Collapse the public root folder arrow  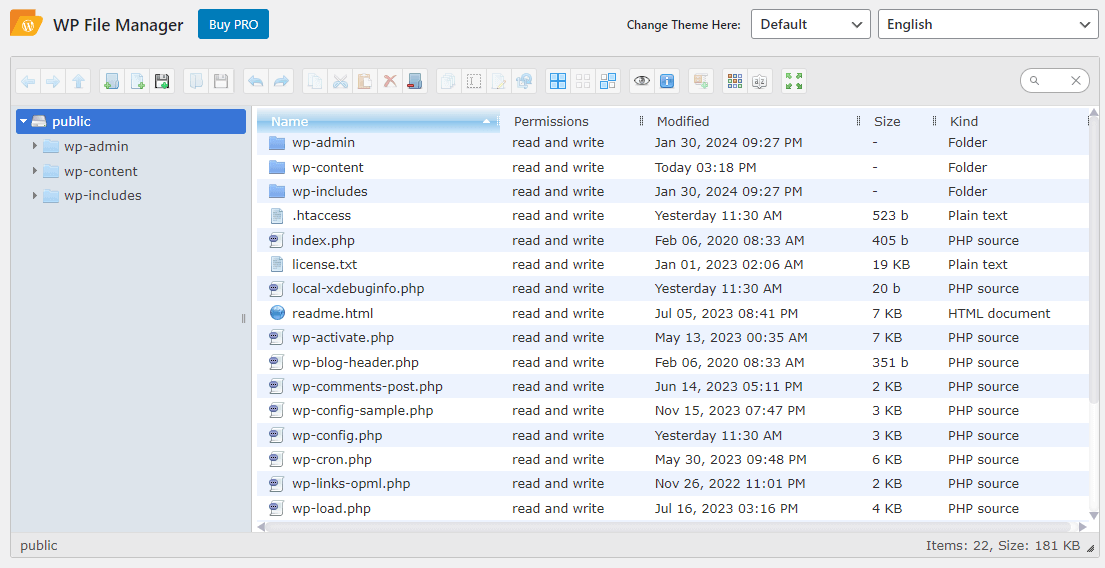point(23,121)
